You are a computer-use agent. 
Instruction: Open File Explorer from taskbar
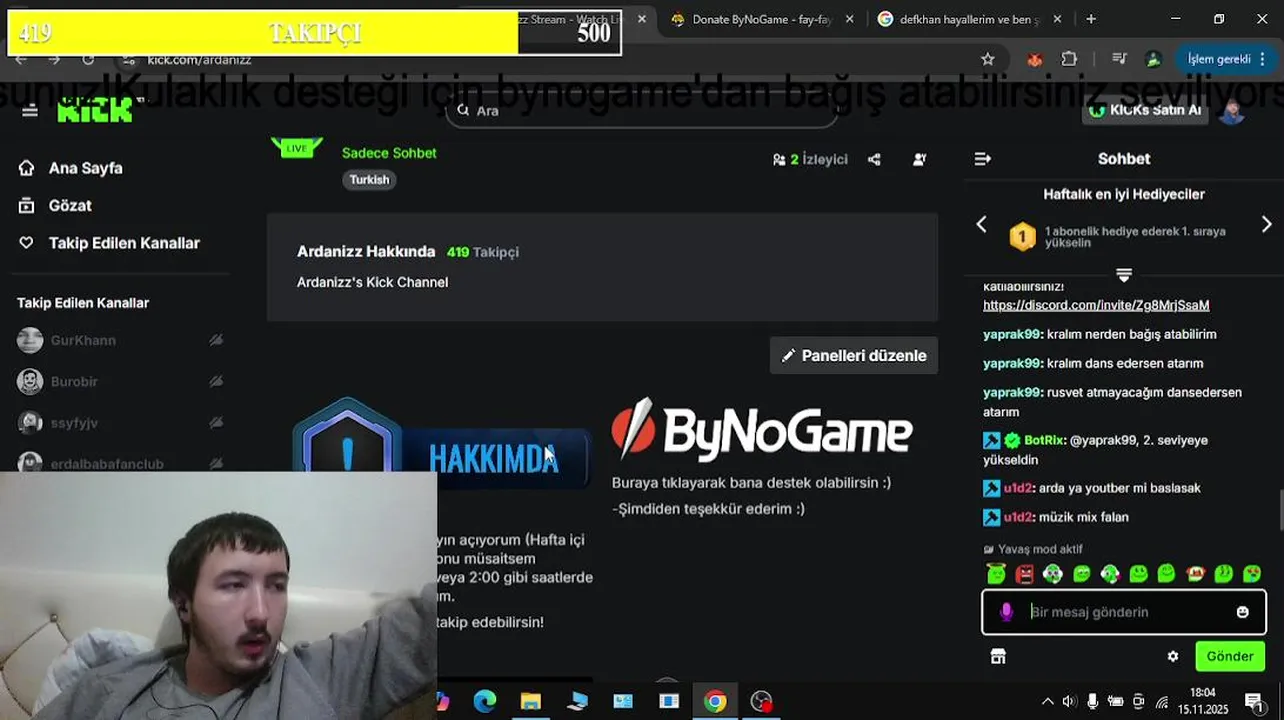click(530, 702)
